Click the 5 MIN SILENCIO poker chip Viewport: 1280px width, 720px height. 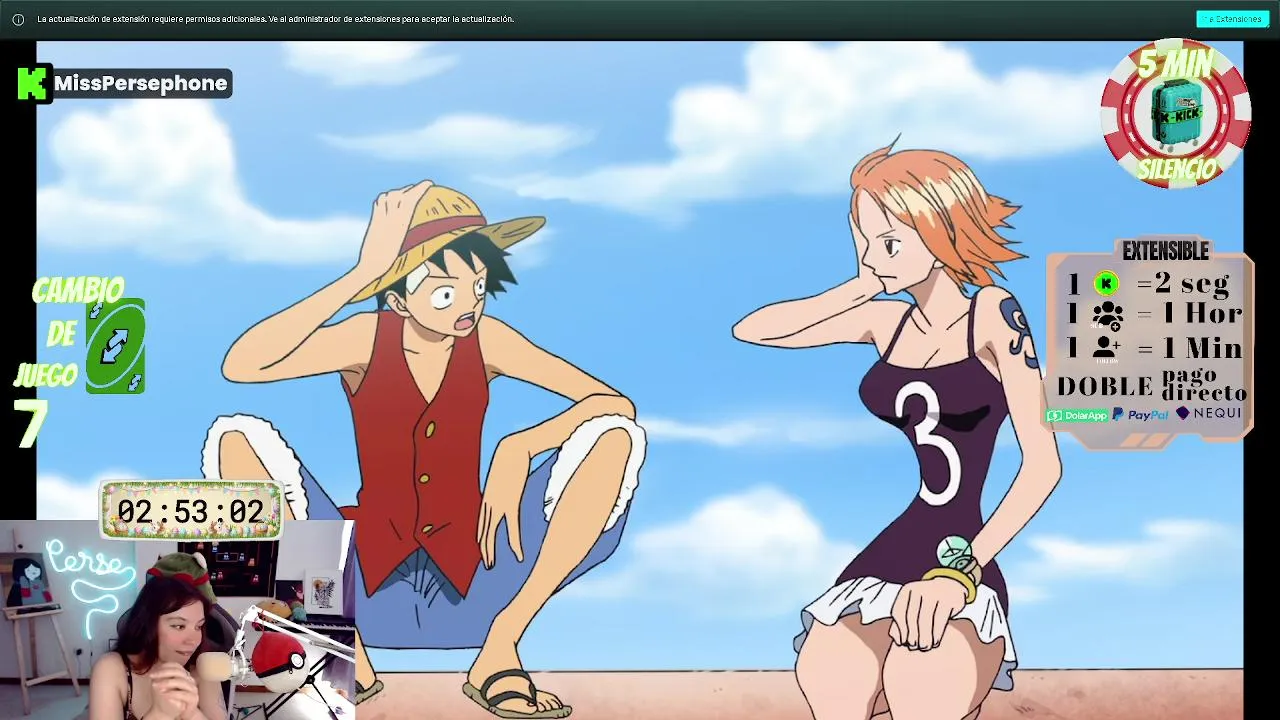pyautogui.click(x=1175, y=114)
